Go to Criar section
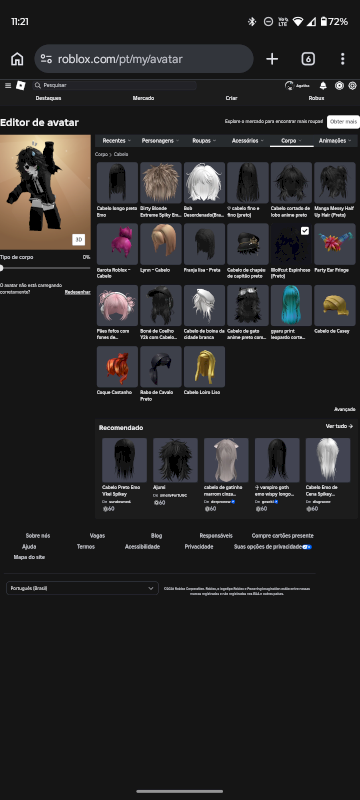 (232, 98)
